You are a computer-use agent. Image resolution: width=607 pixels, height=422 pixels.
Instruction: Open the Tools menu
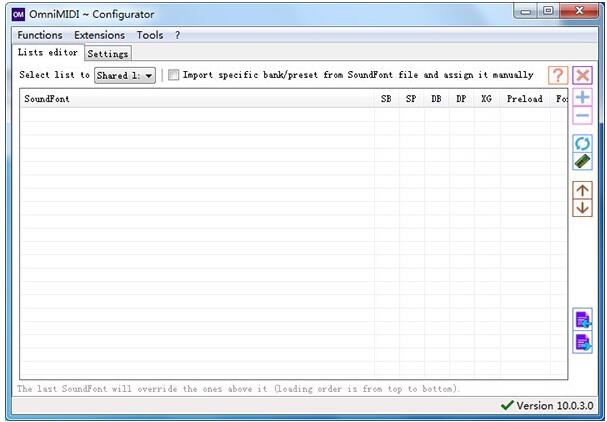point(150,35)
